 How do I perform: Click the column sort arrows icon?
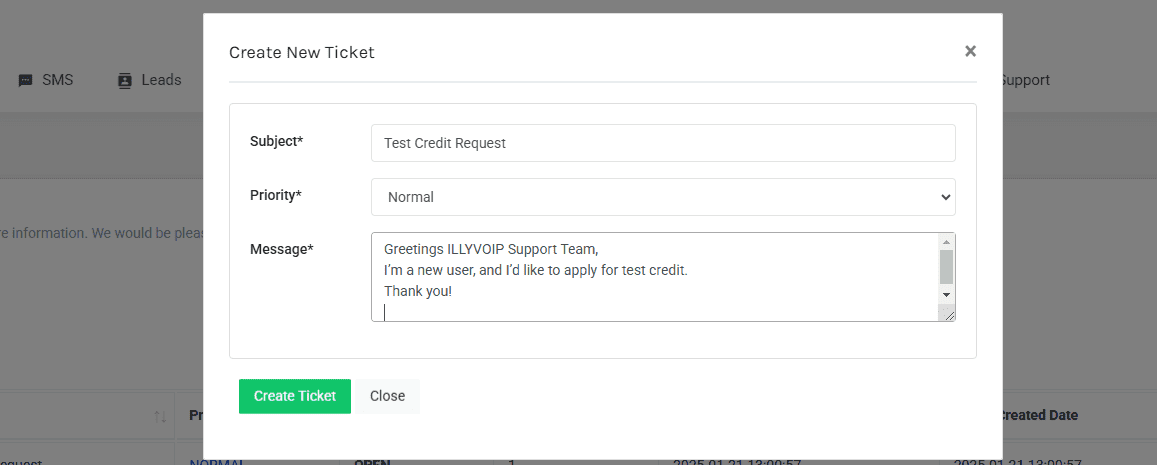(160, 416)
